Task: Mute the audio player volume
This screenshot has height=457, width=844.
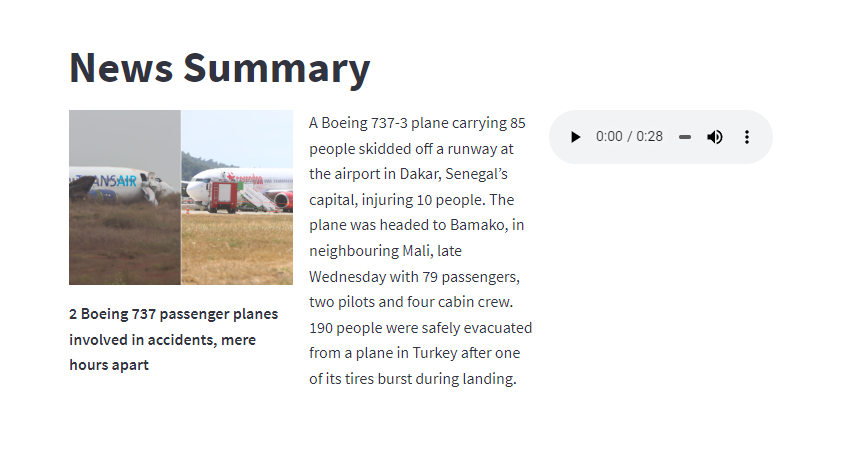Action: [715, 137]
